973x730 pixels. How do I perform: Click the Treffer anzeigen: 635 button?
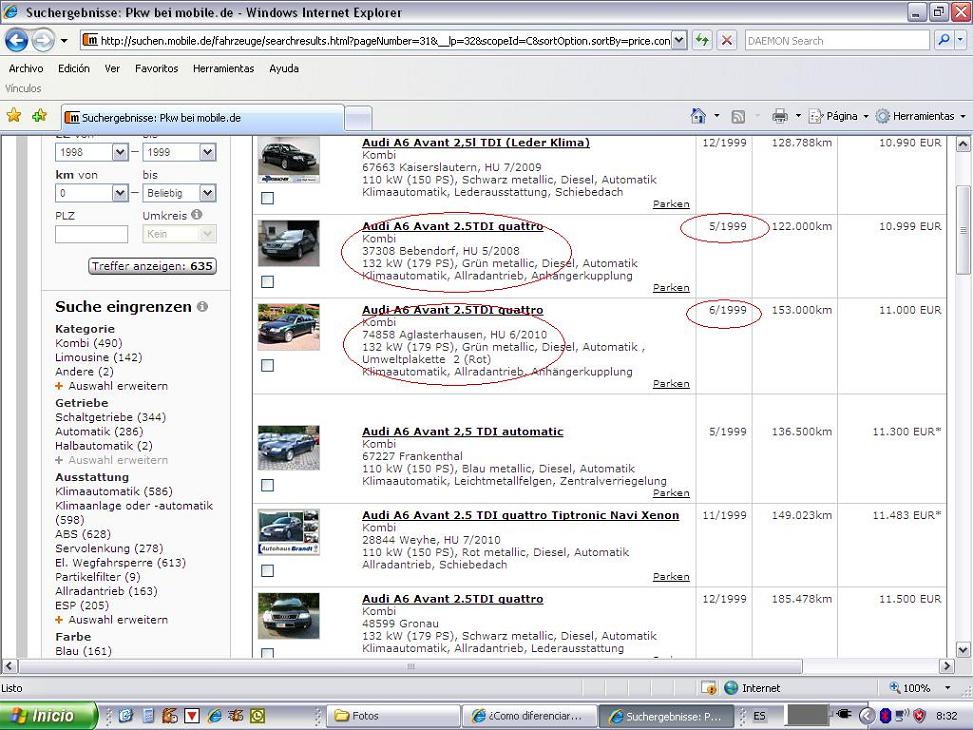pos(153,266)
